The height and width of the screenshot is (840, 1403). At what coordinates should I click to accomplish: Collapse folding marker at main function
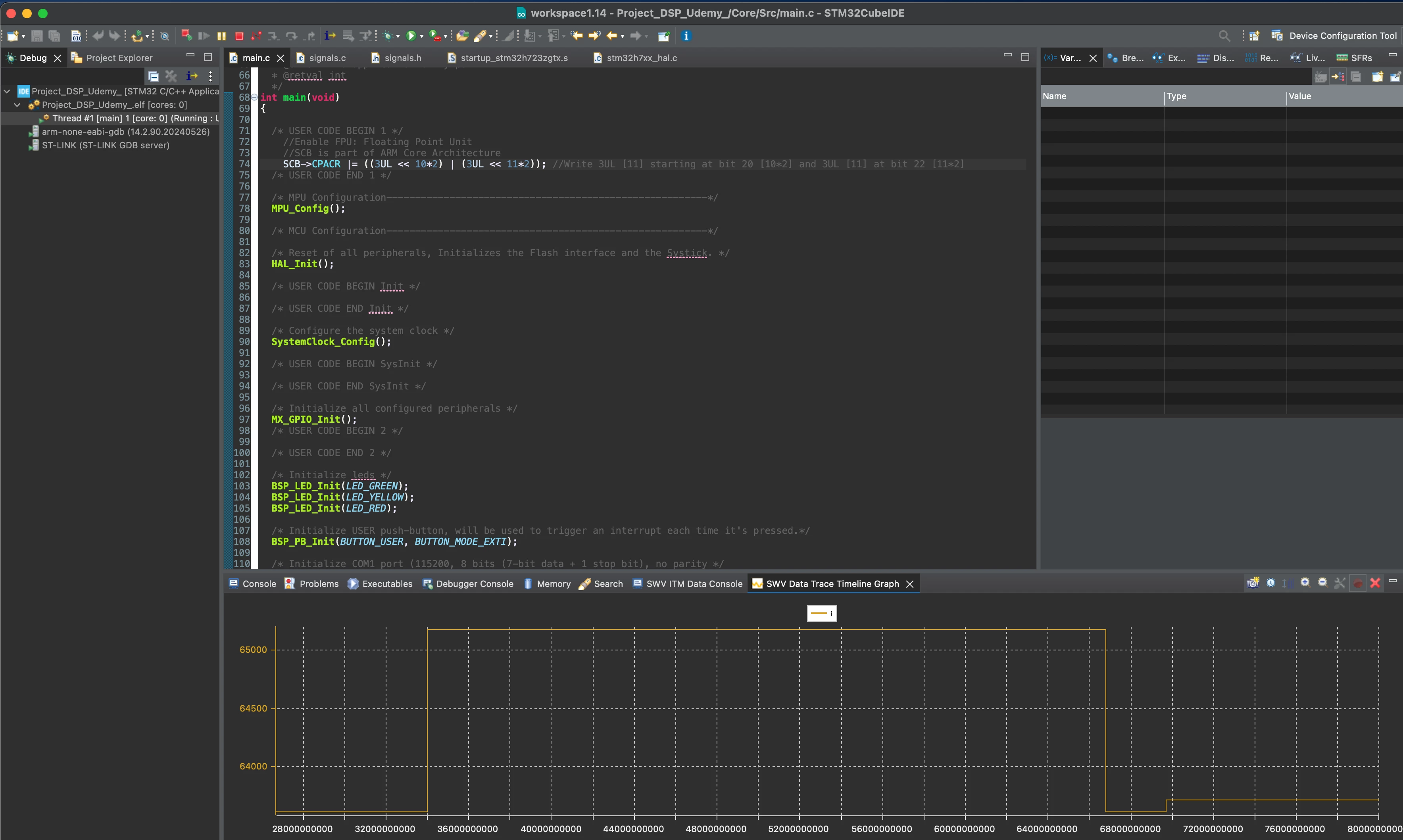pyautogui.click(x=254, y=97)
